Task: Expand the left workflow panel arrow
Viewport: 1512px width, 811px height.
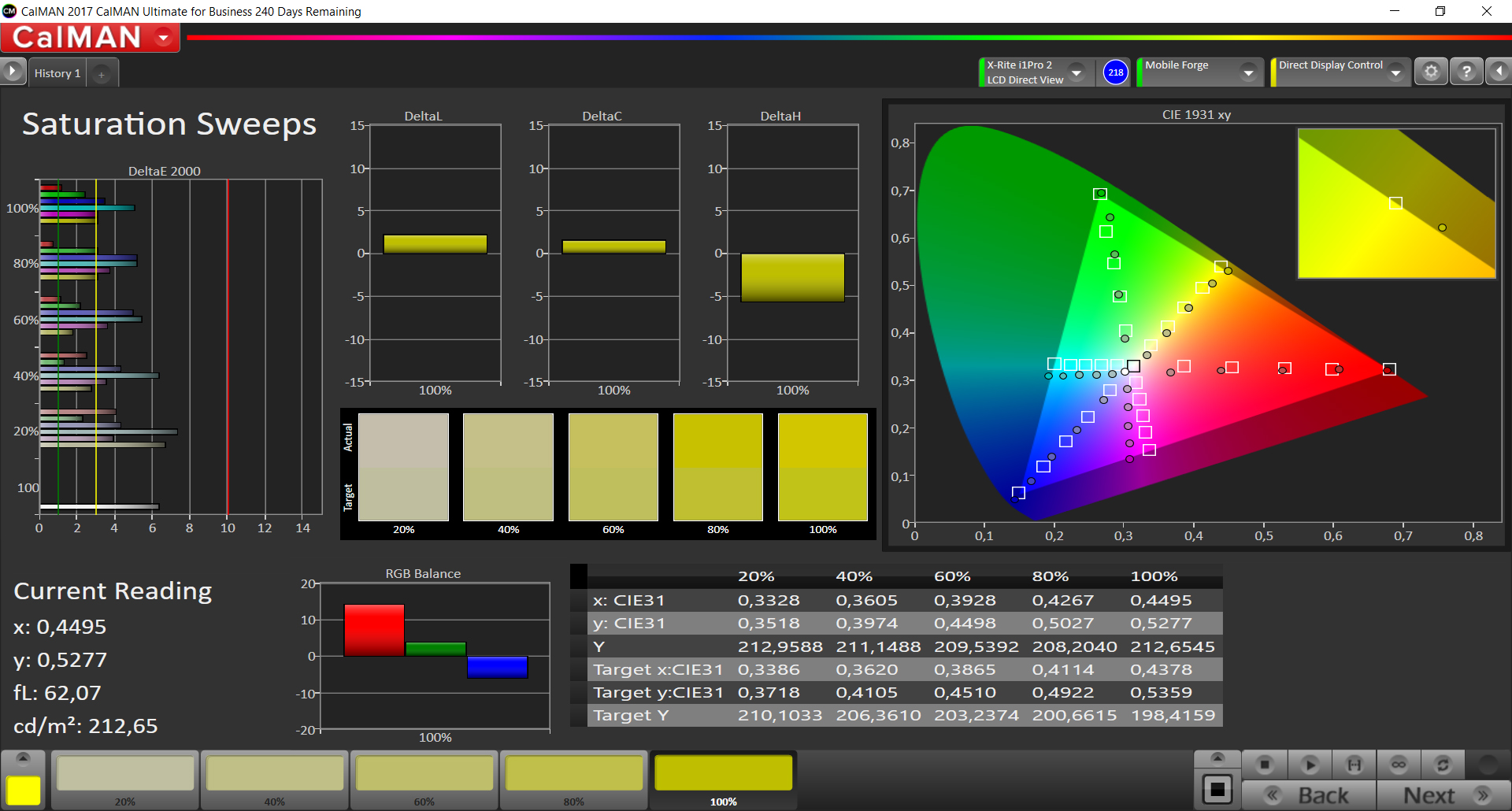Action: 13,72
